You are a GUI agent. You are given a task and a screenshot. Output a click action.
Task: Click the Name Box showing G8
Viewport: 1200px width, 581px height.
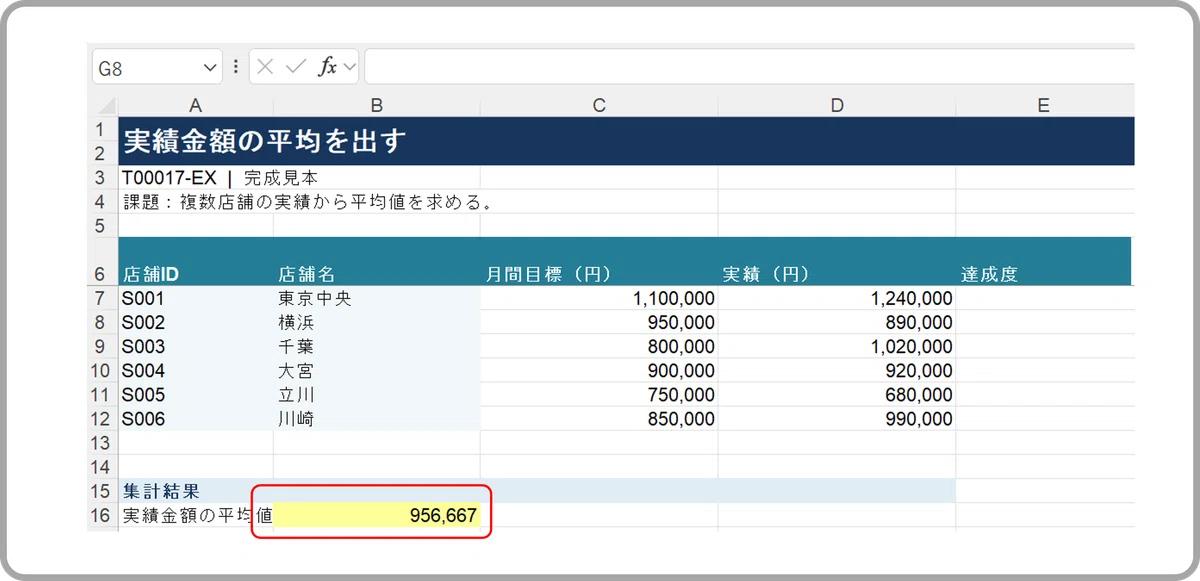point(158,67)
